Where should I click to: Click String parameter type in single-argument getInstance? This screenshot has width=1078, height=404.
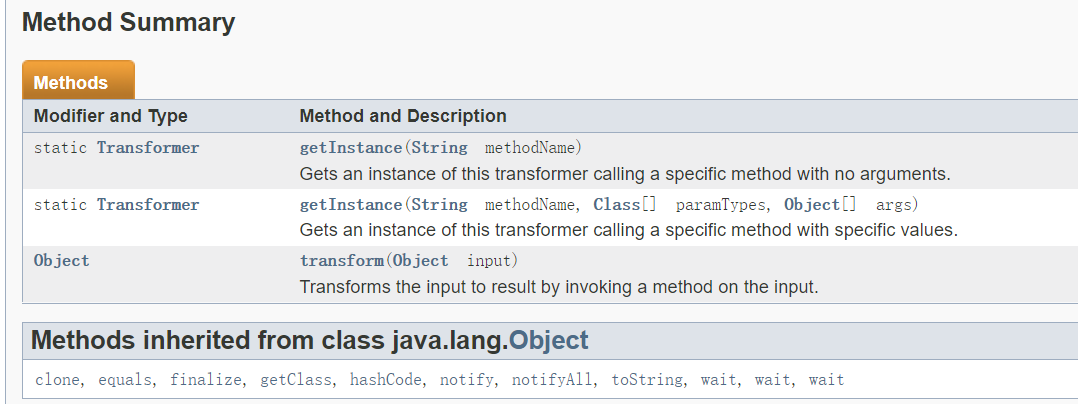coord(439,148)
